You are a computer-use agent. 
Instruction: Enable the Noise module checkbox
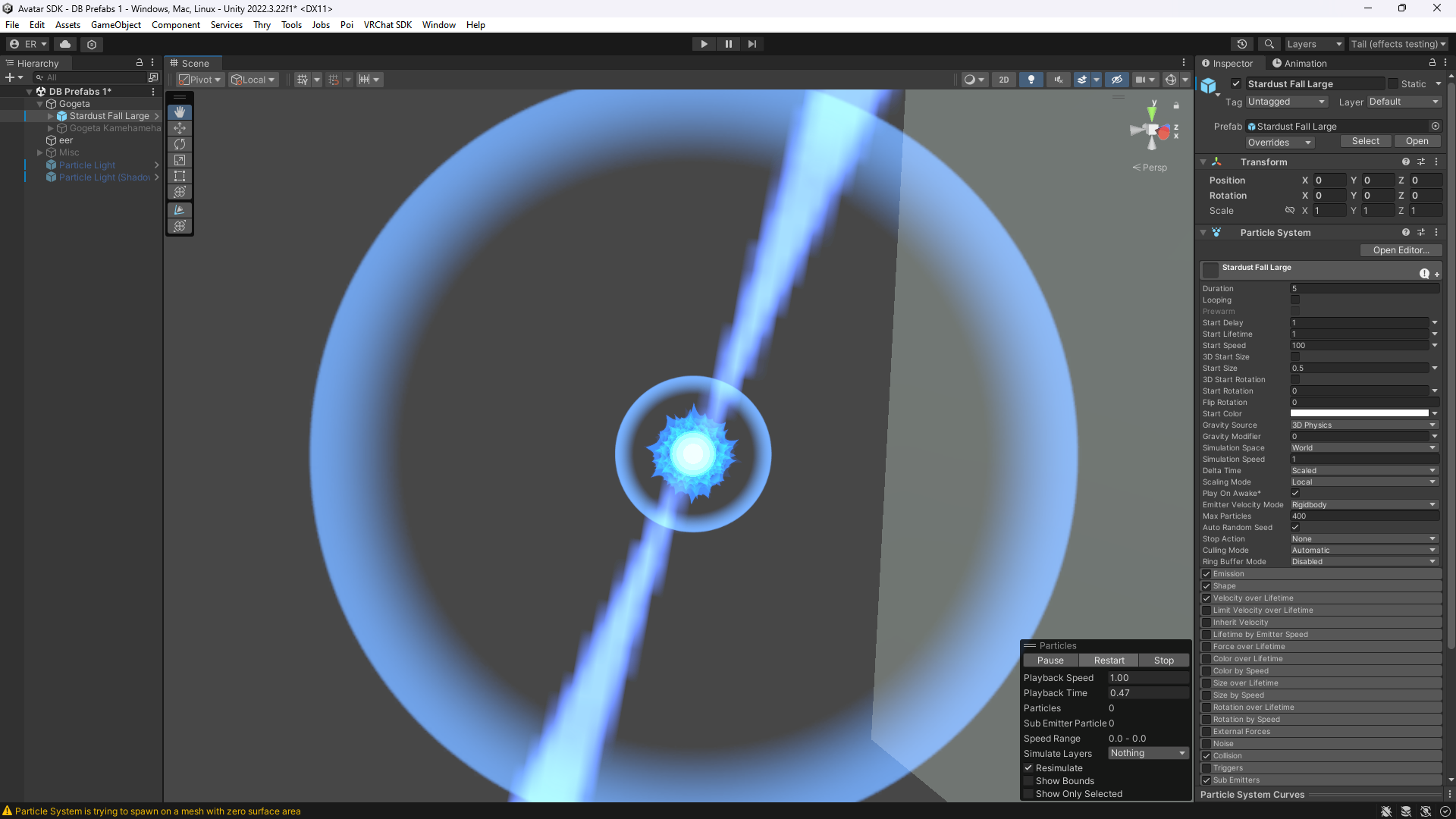coord(1207,744)
